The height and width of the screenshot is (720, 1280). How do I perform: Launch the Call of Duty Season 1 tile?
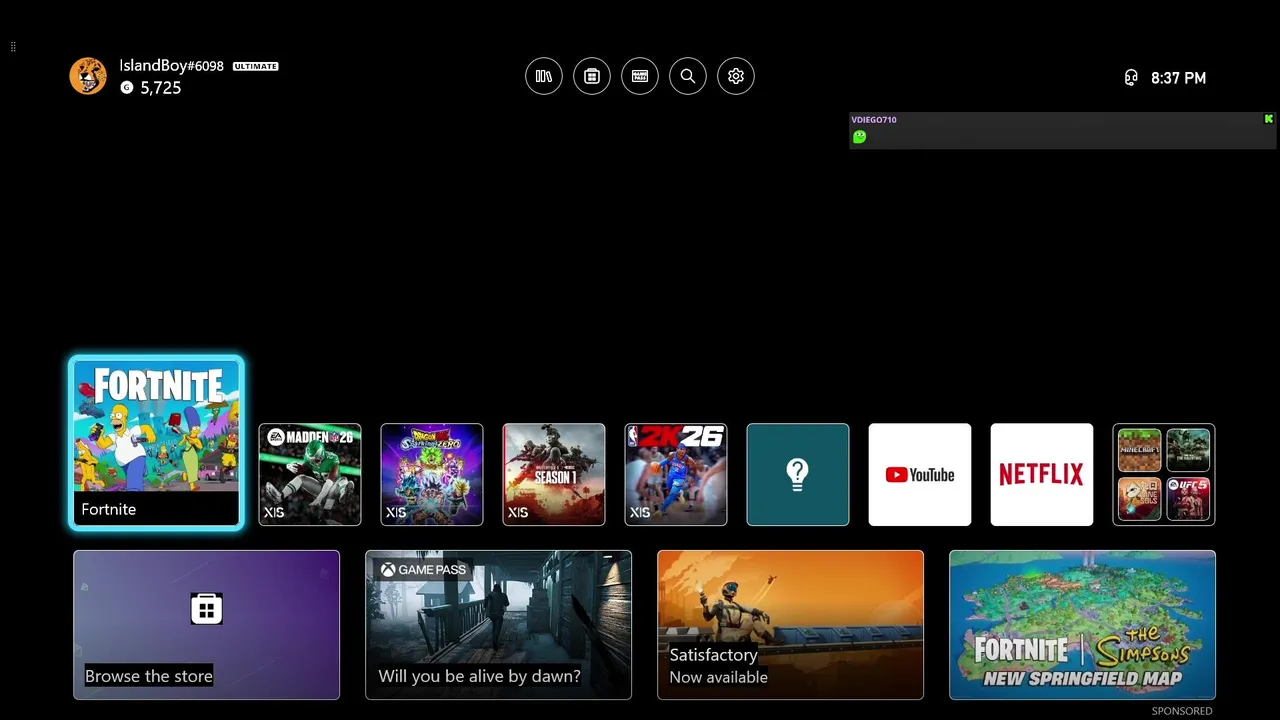554,475
